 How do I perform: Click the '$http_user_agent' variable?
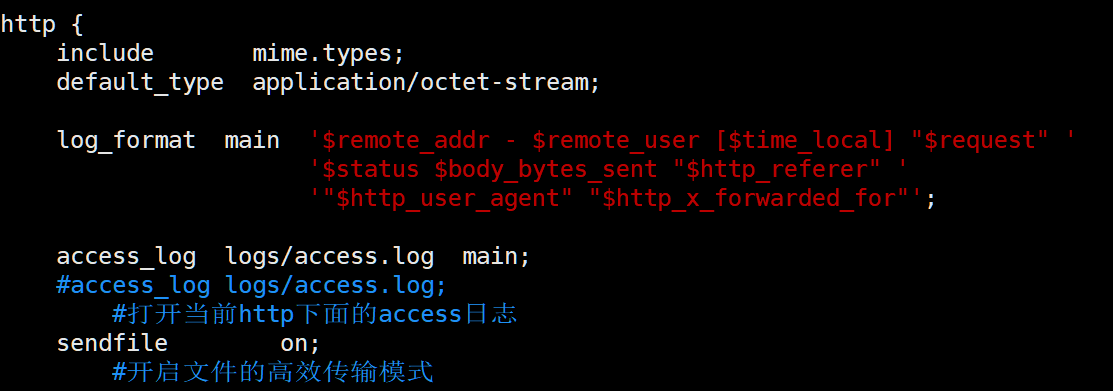[x=447, y=199]
